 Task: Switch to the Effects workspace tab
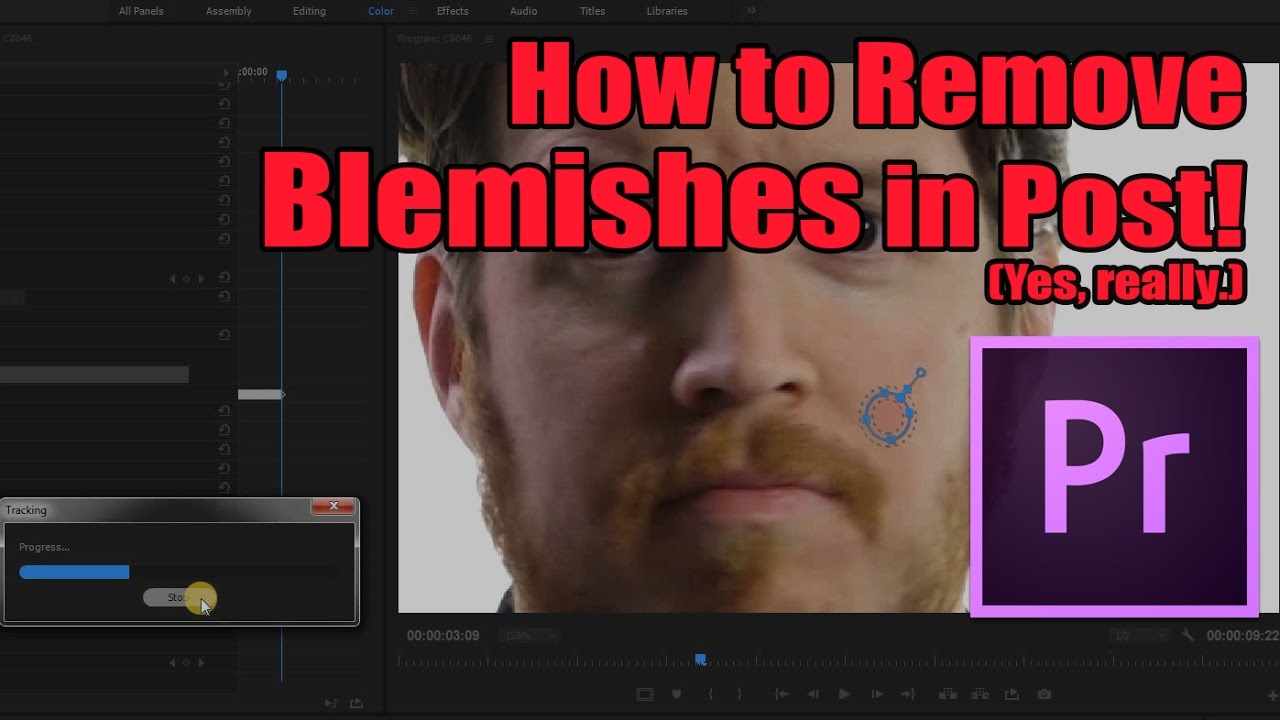452,11
